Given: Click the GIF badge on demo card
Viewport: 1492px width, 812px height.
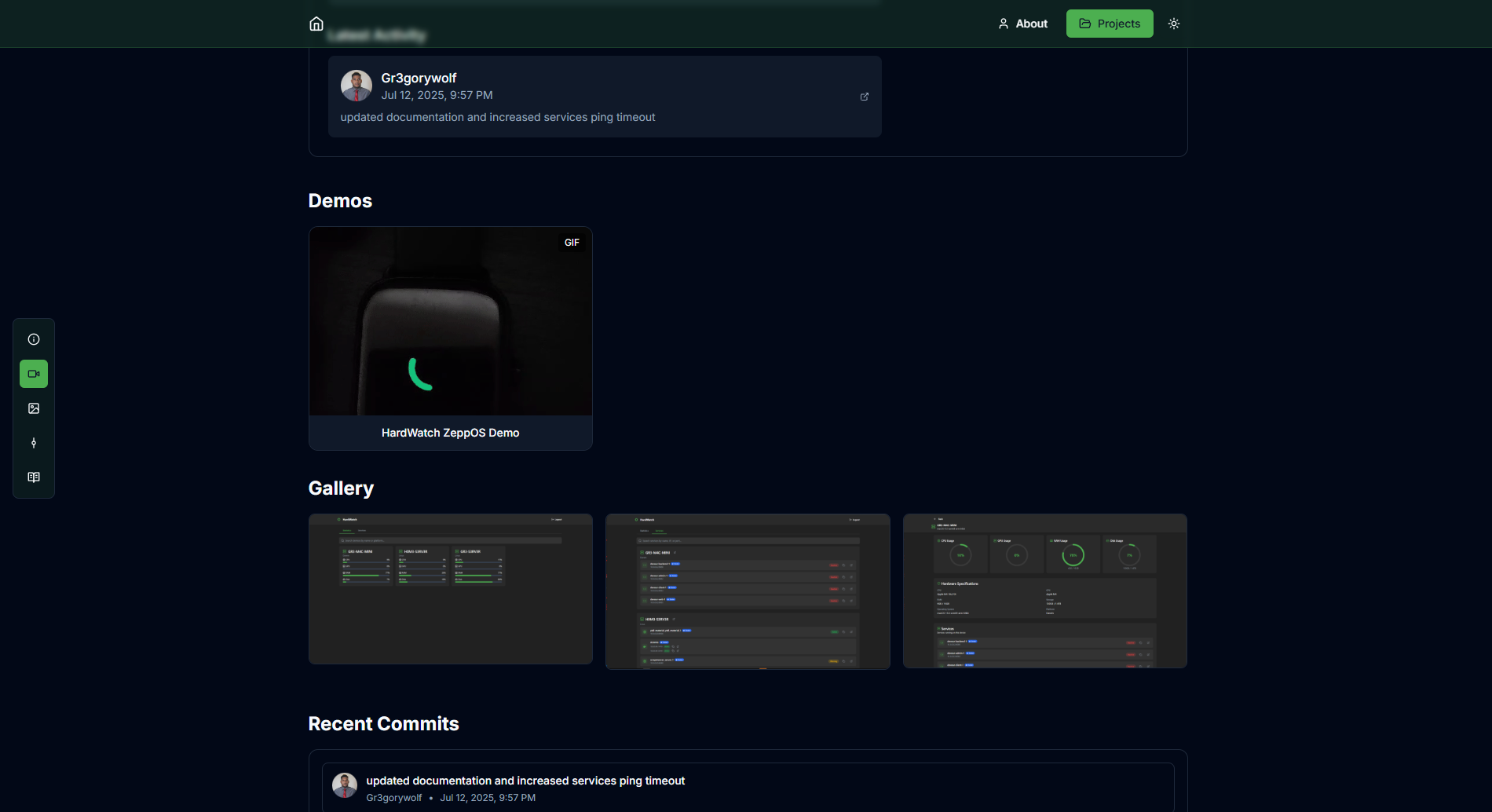Looking at the screenshot, I should tap(572, 243).
